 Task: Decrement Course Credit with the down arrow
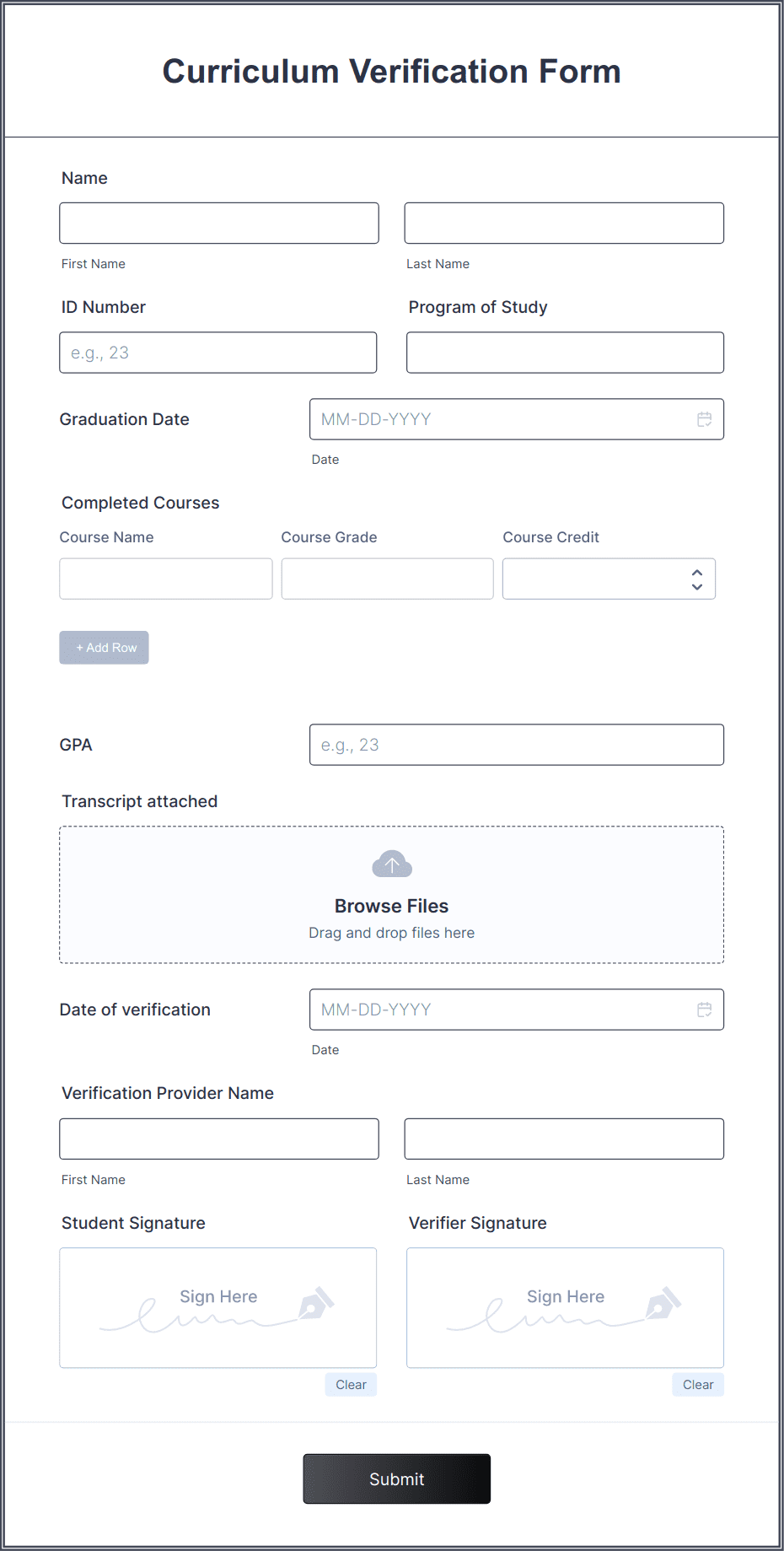(x=696, y=585)
